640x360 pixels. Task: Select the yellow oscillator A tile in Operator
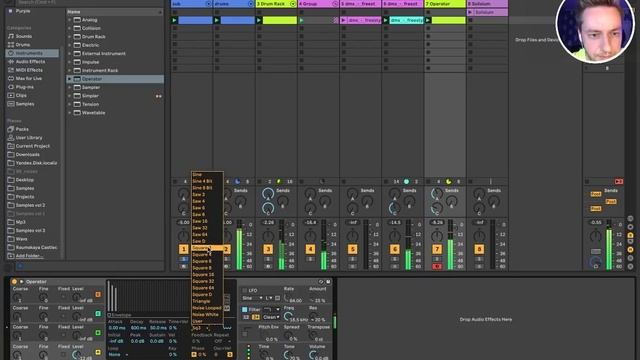pos(98,352)
